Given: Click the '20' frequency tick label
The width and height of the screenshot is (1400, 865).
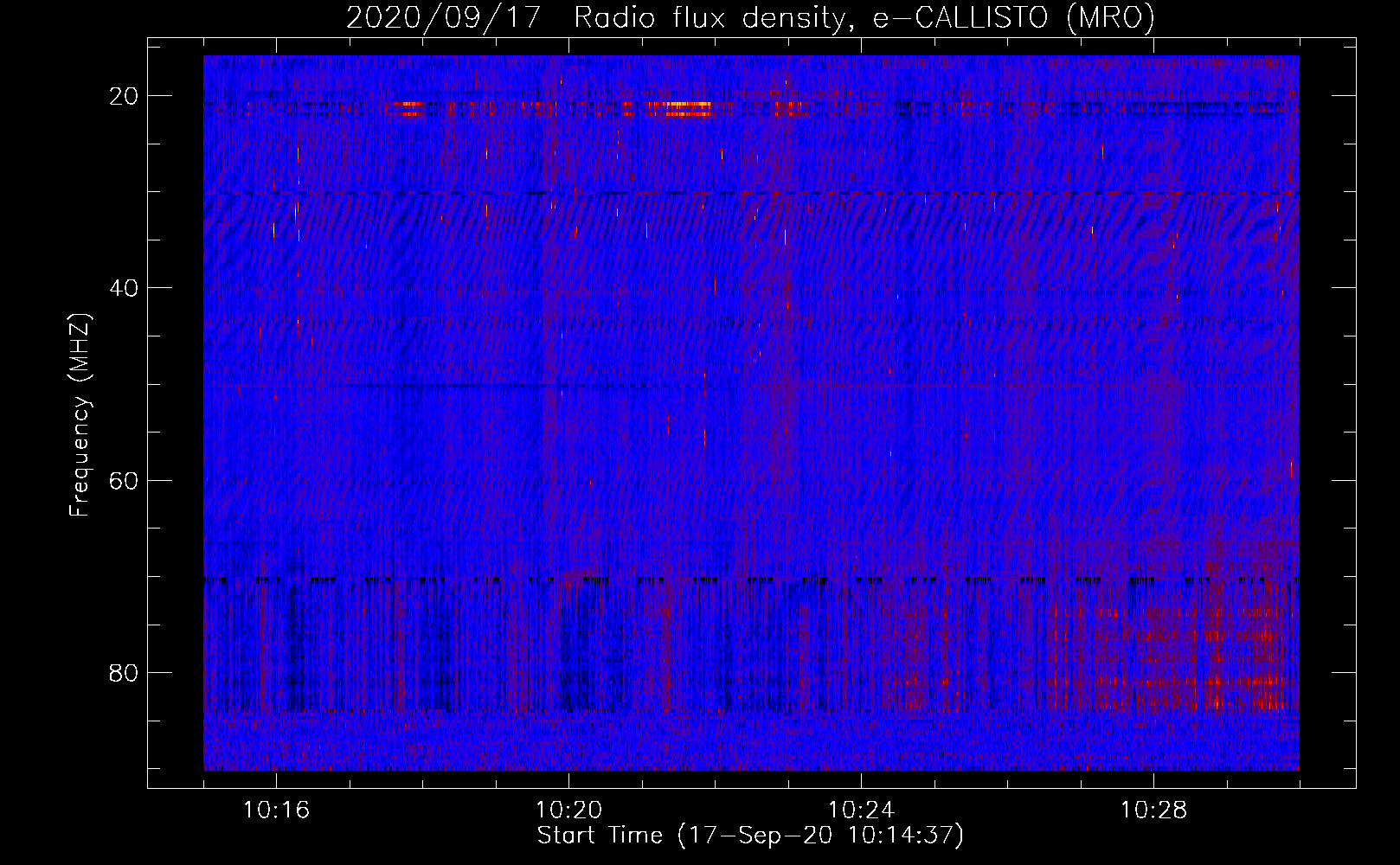Looking at the screenshot, I should 125,96.
